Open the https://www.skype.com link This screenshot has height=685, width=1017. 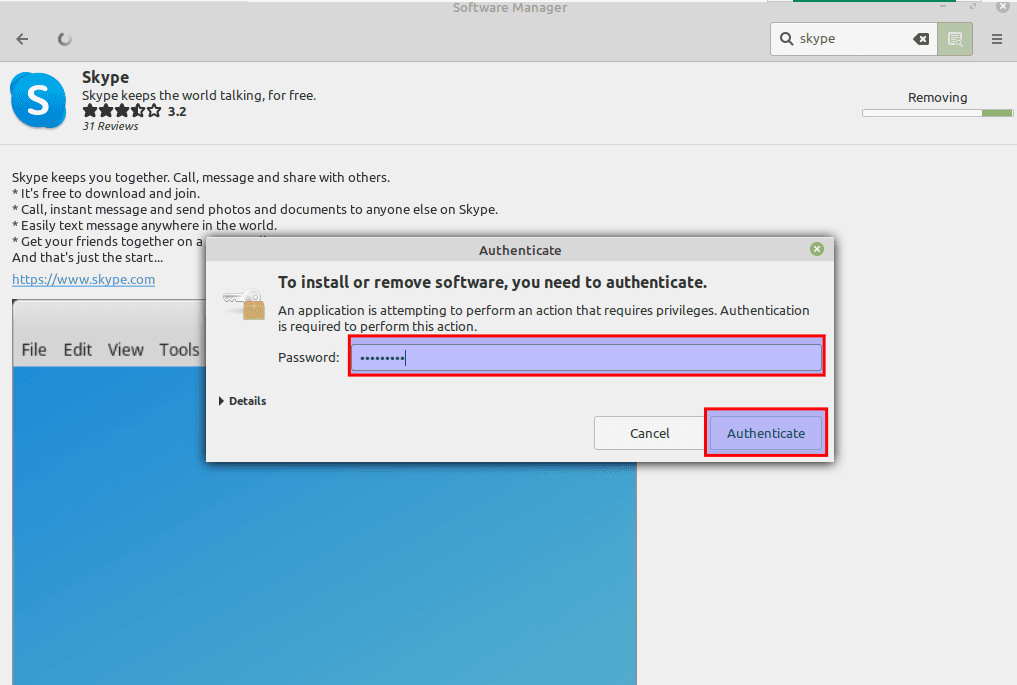(x=83, y=279)
